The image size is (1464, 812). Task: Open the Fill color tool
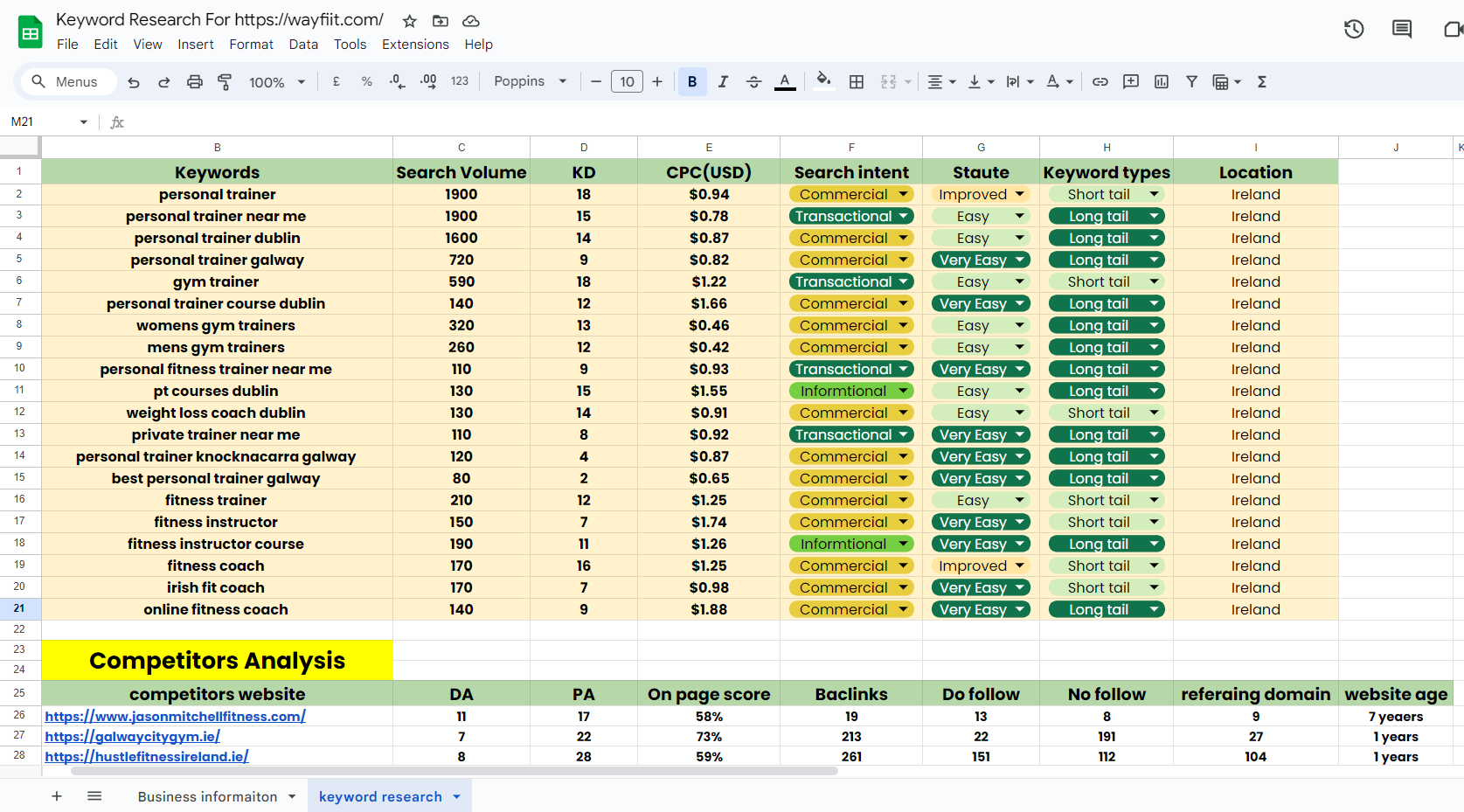822,81
